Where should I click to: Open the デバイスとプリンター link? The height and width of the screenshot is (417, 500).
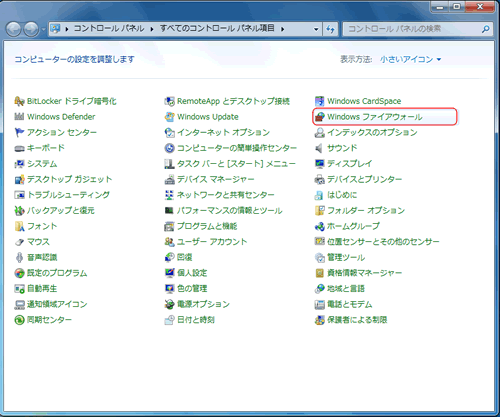click(365, 179)
